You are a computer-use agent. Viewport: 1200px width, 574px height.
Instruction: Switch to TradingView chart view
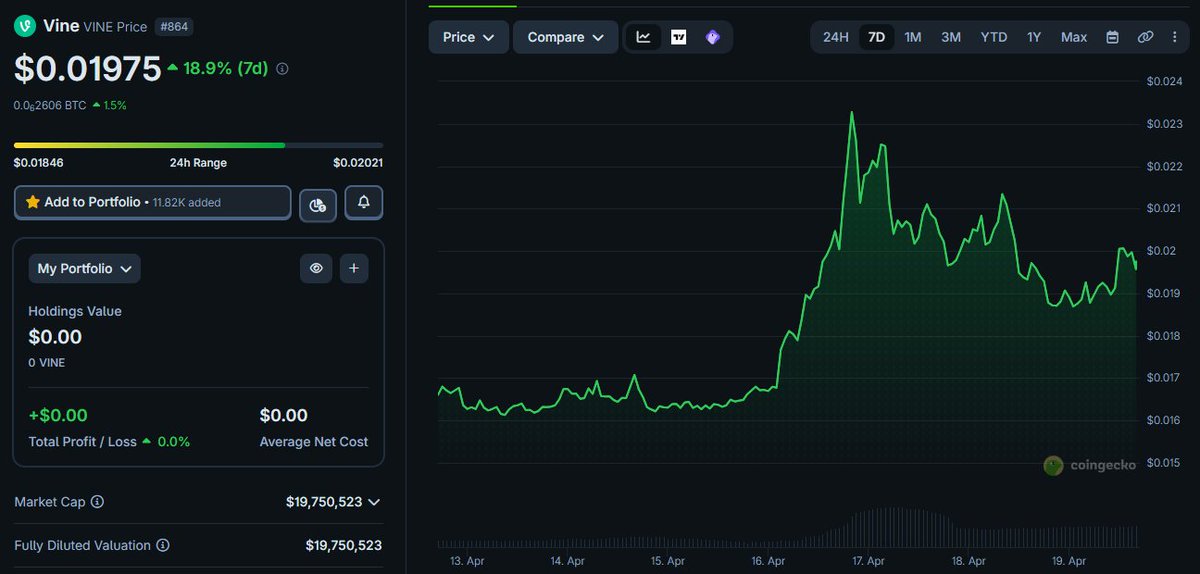(x=678, y=37)
